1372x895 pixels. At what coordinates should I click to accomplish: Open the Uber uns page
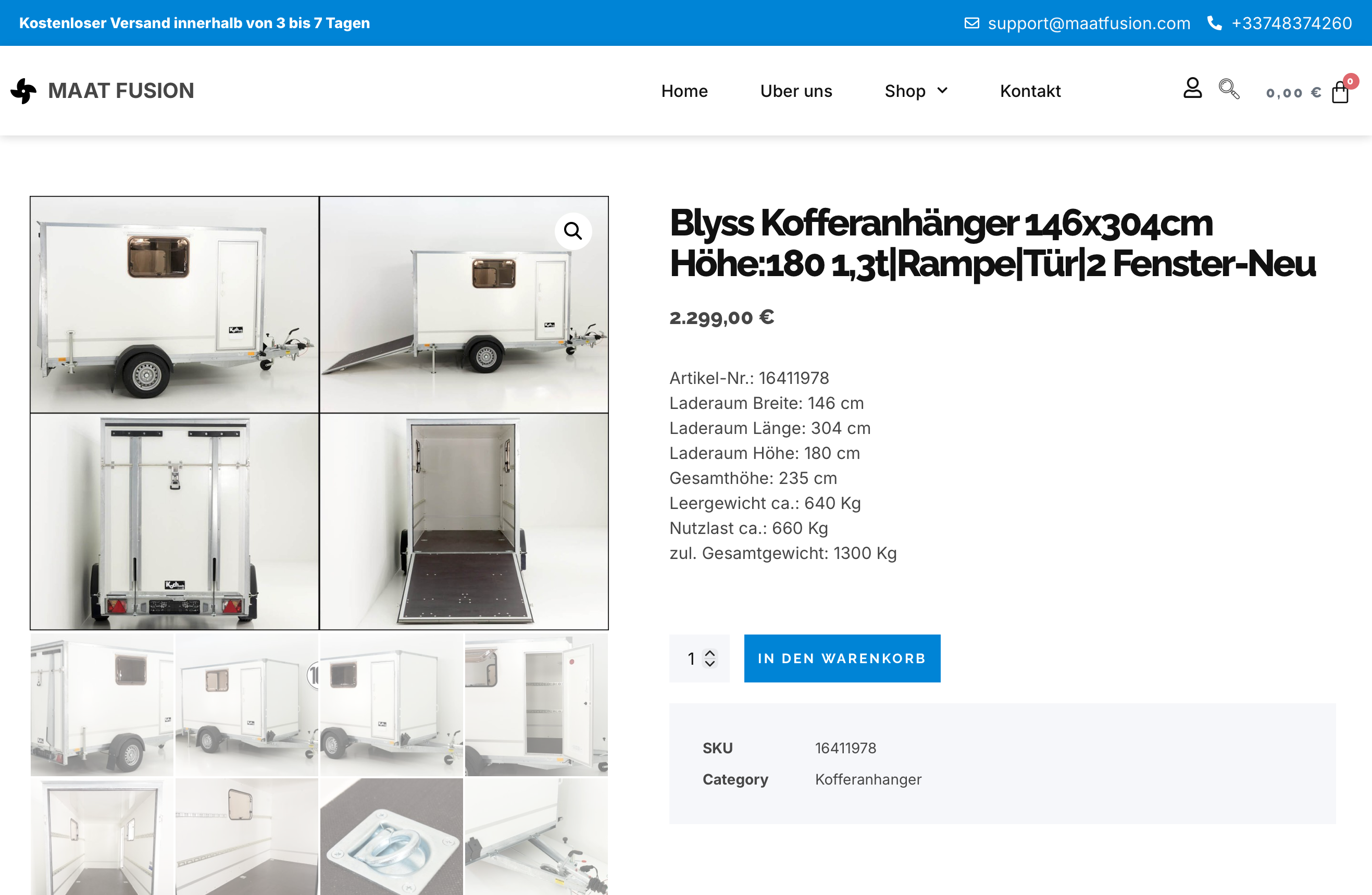coord(796,91)
